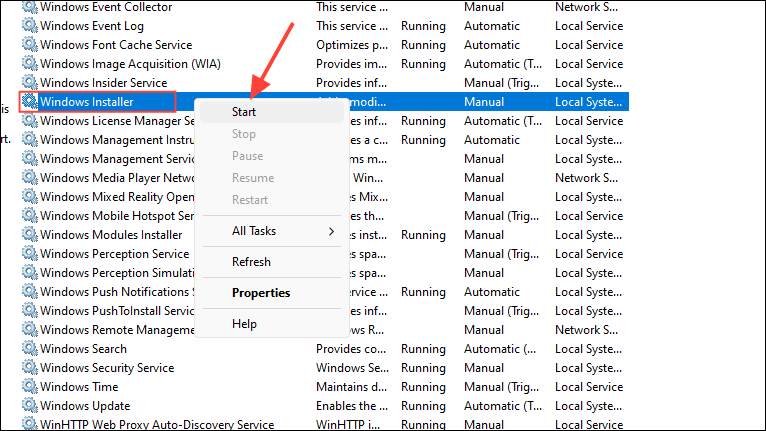Click the gear icon beside Windows Modules Installer

click(x=30, y=235)
